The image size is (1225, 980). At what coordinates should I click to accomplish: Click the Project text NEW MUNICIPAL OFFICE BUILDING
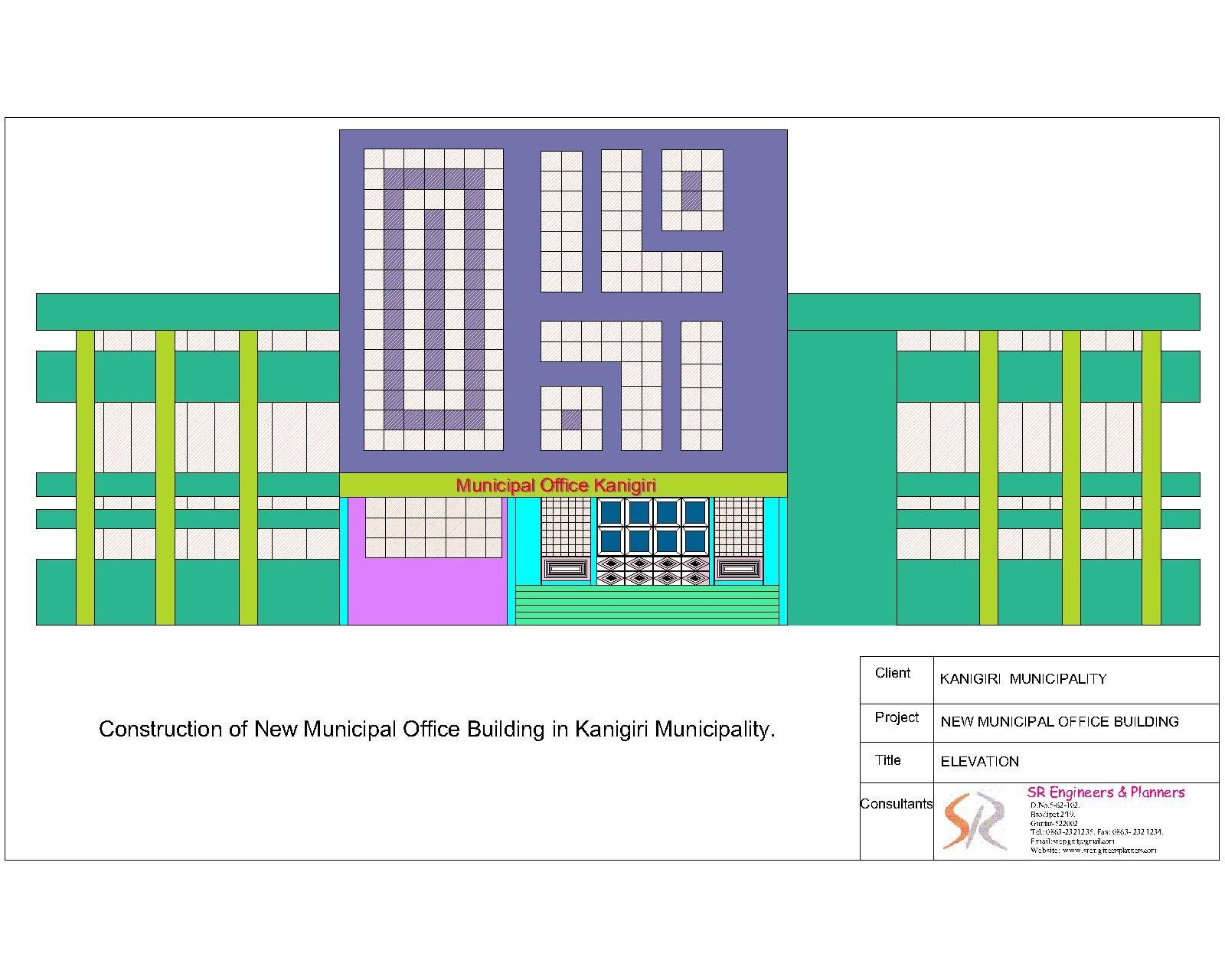(1058, 721)
